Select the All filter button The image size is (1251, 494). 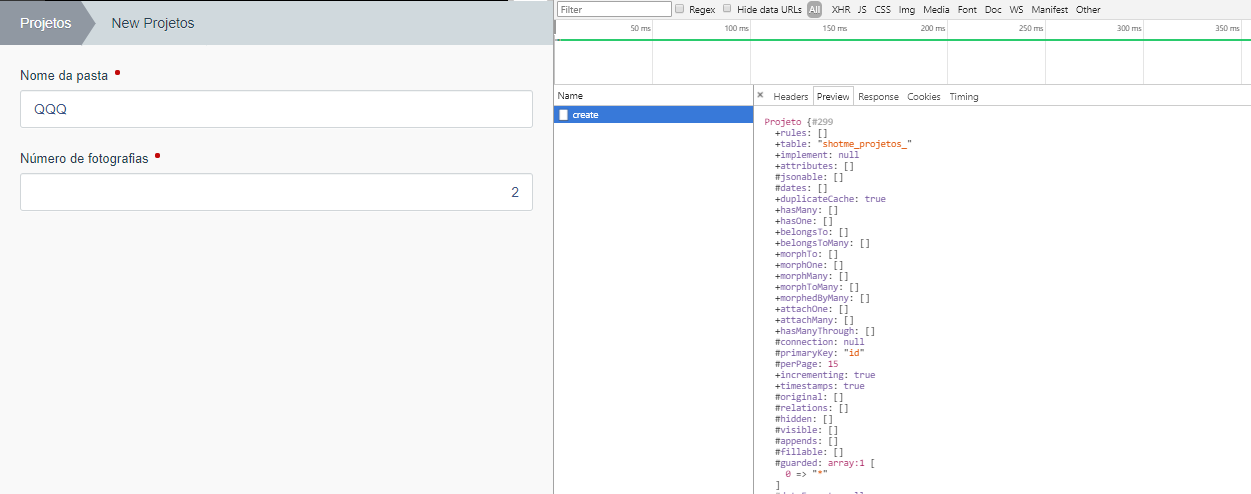point(815,10)
